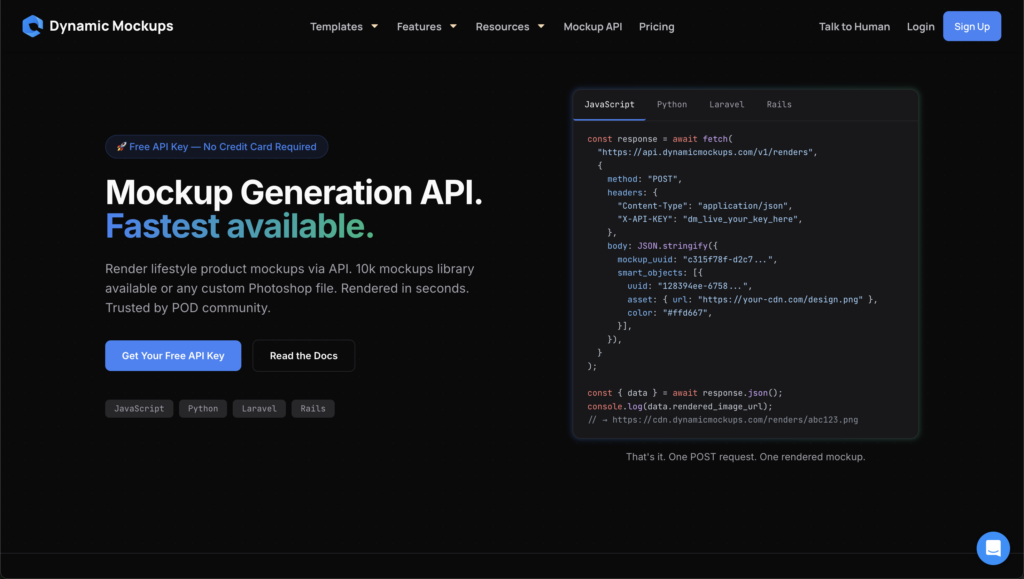Select the Laravel tag below the hero buttons
The width and height of the screenshot is (1024, 579).
click(x=259, y=409)
